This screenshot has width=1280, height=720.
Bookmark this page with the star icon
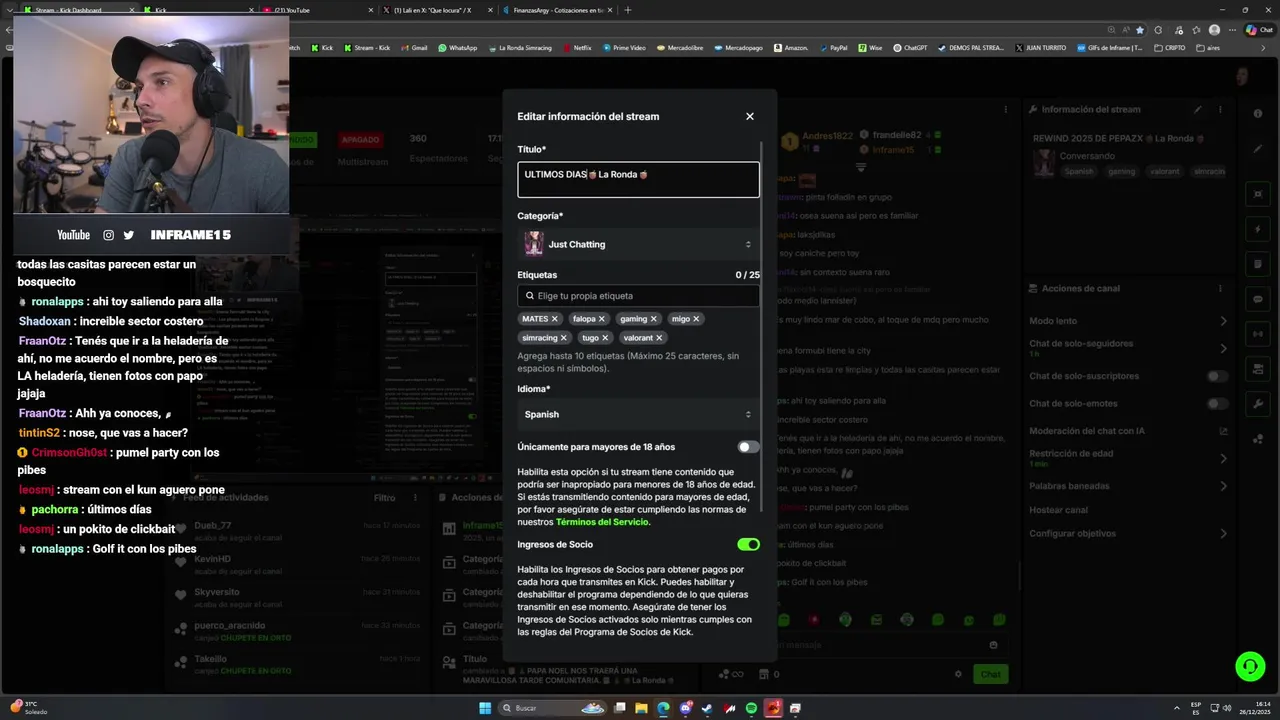coord(1141,30)
